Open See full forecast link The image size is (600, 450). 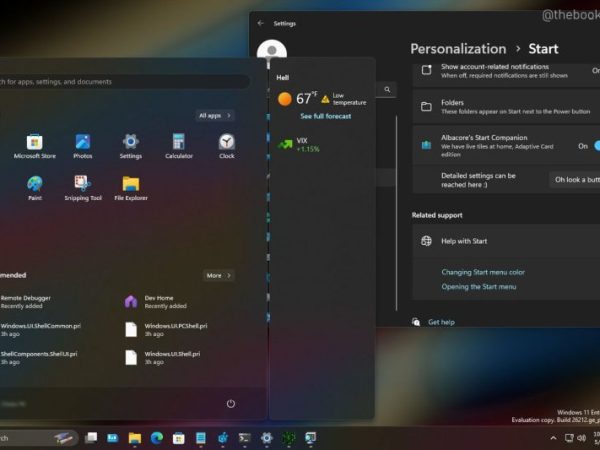326,116
